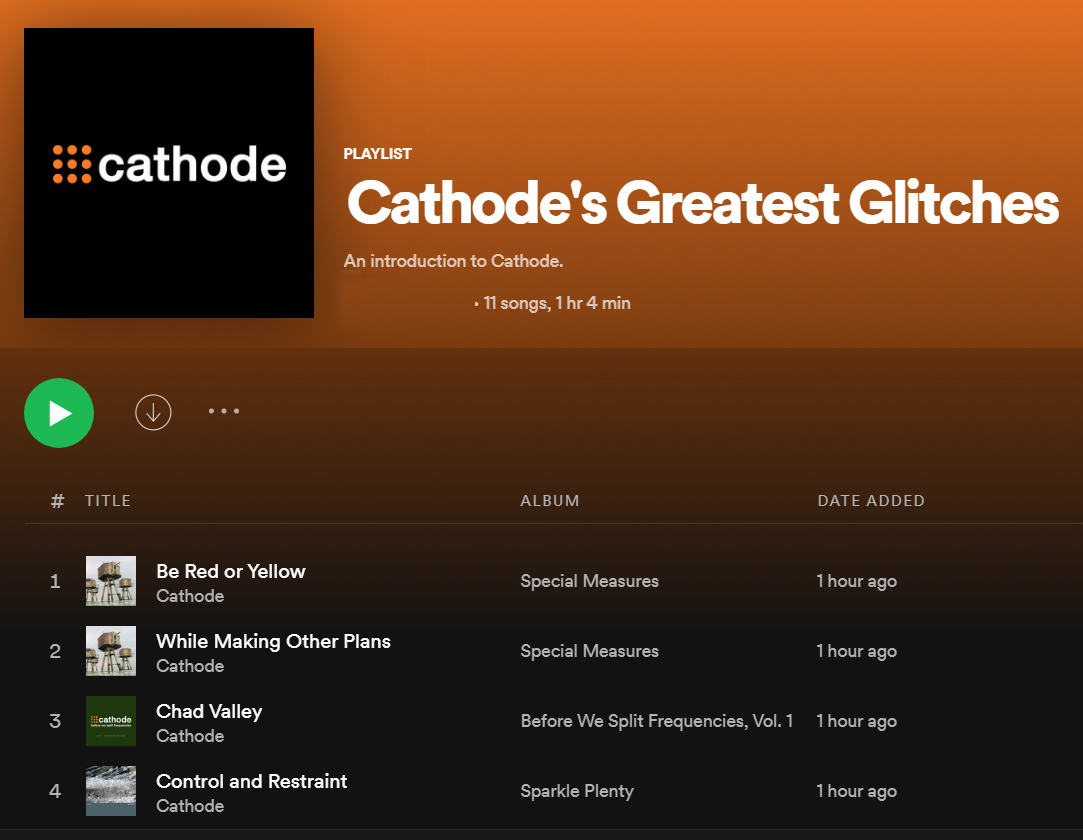
Task: Click the # column header
Action: pos(57,501)
